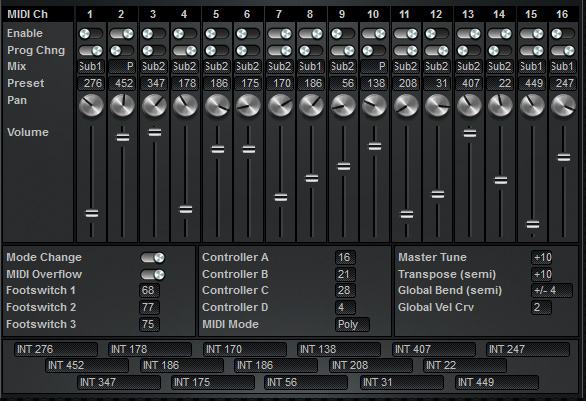Click the Preset field showing 452
Screen dimensions: 586x401
122,83
